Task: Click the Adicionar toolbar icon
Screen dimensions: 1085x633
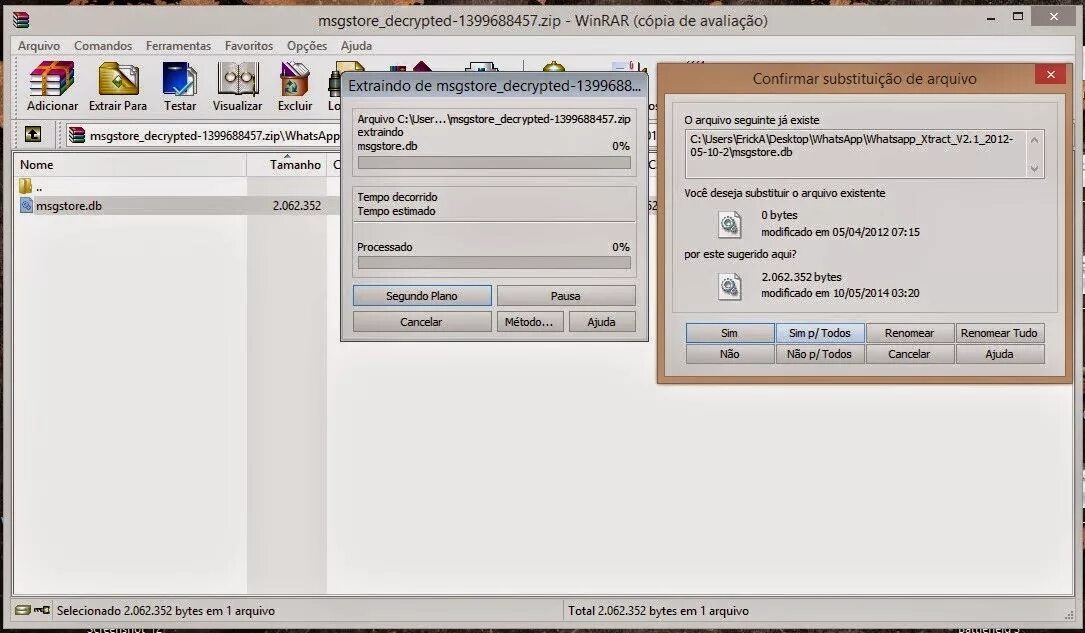Action: coord(52,79)
